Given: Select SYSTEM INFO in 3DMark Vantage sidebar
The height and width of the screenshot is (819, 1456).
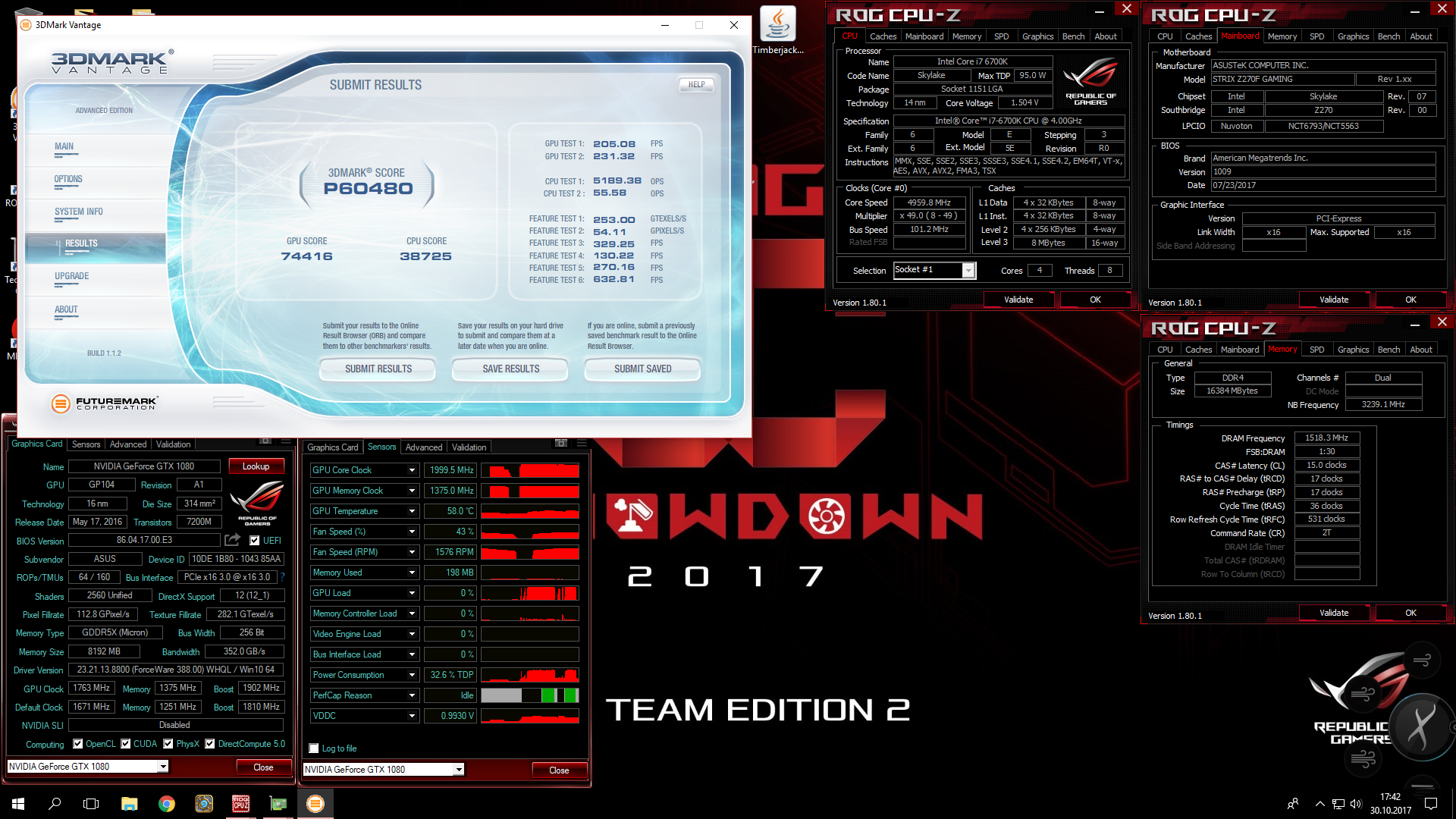Looking at the screenshot, I should [79, 212].
